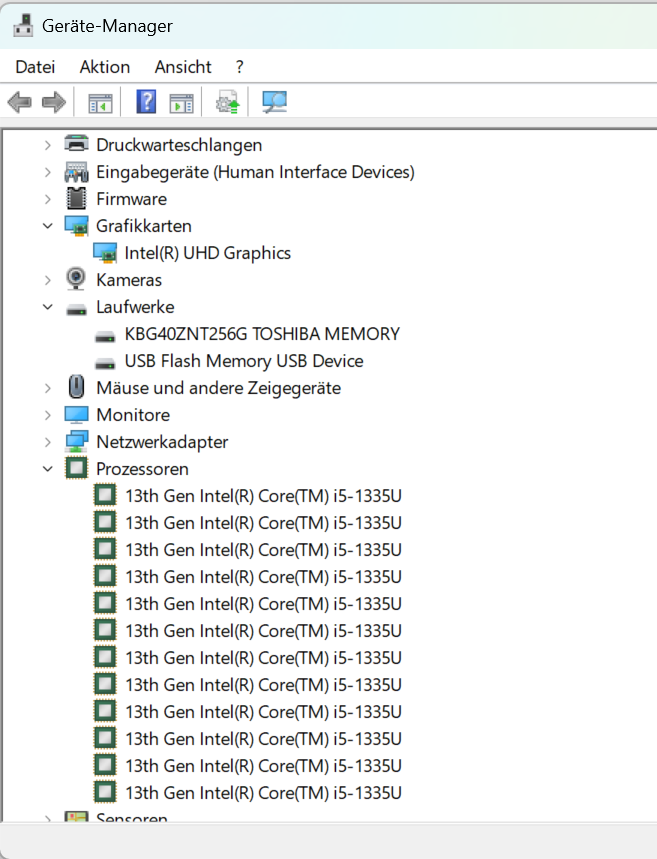The width and height of the screenshot is (657, 859).
Task: Click the Eingabegeräte category icon
Action: pos(76,172)
